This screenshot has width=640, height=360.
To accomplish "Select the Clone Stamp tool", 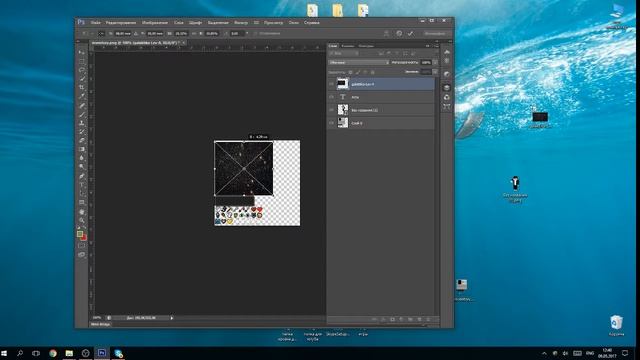I will [x=82, y=123].
